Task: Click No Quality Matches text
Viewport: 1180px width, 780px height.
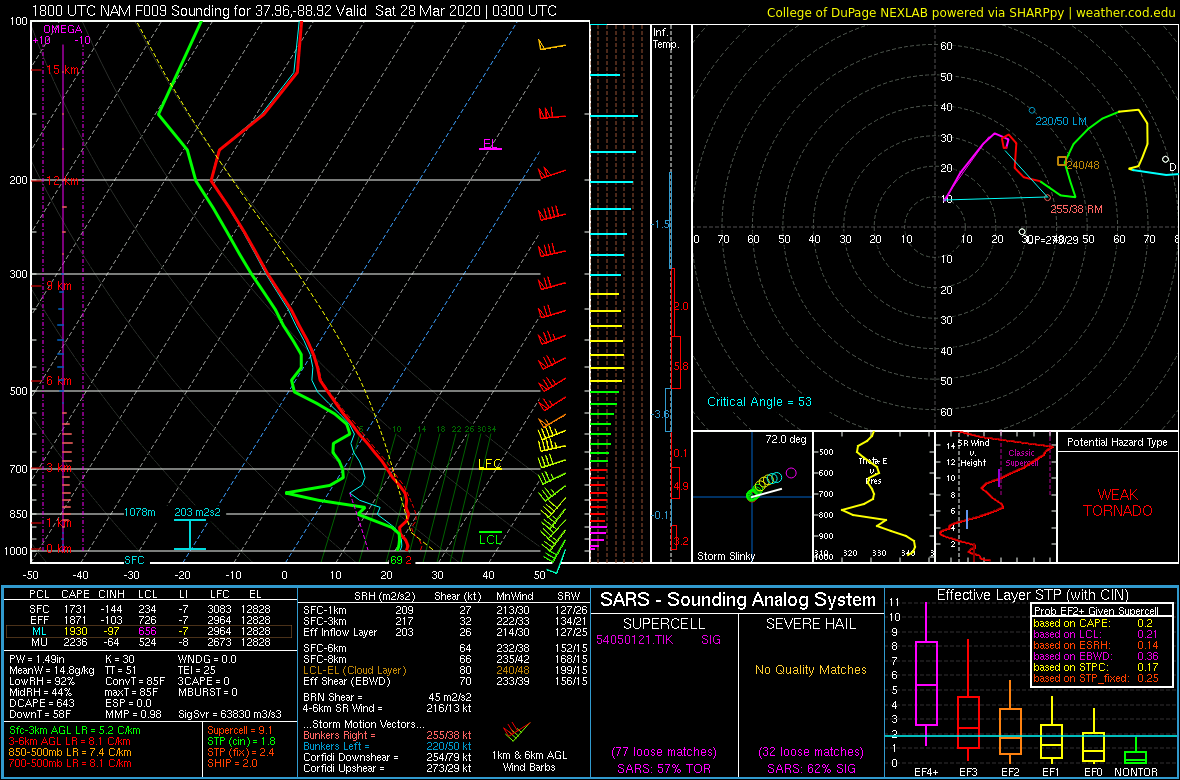Action: pos(811,669)
